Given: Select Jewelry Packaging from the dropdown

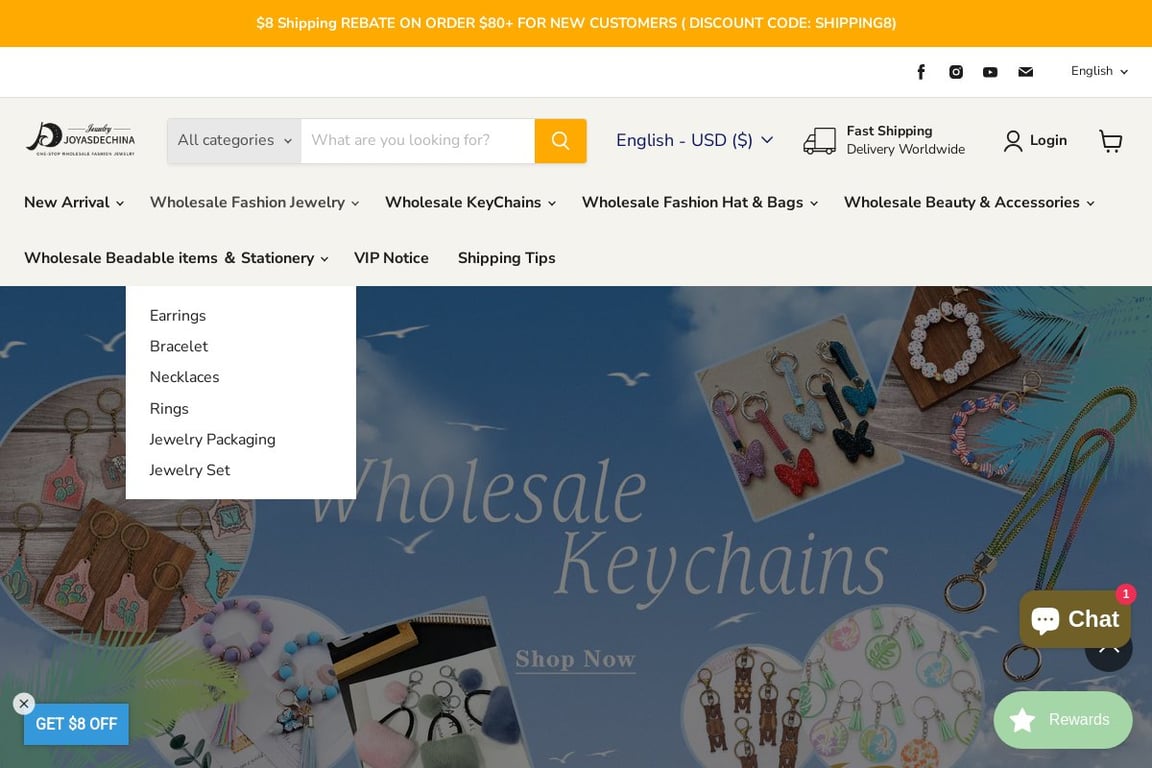Looking at the screenshot, I should (x=212, y=439).
